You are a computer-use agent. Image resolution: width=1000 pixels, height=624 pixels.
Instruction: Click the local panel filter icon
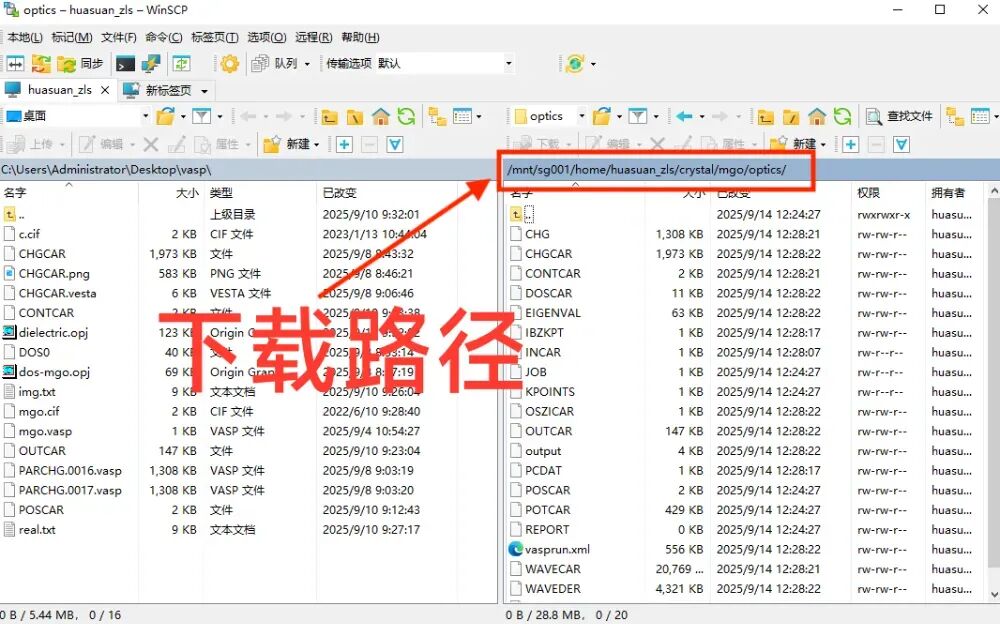coord(201,116)
